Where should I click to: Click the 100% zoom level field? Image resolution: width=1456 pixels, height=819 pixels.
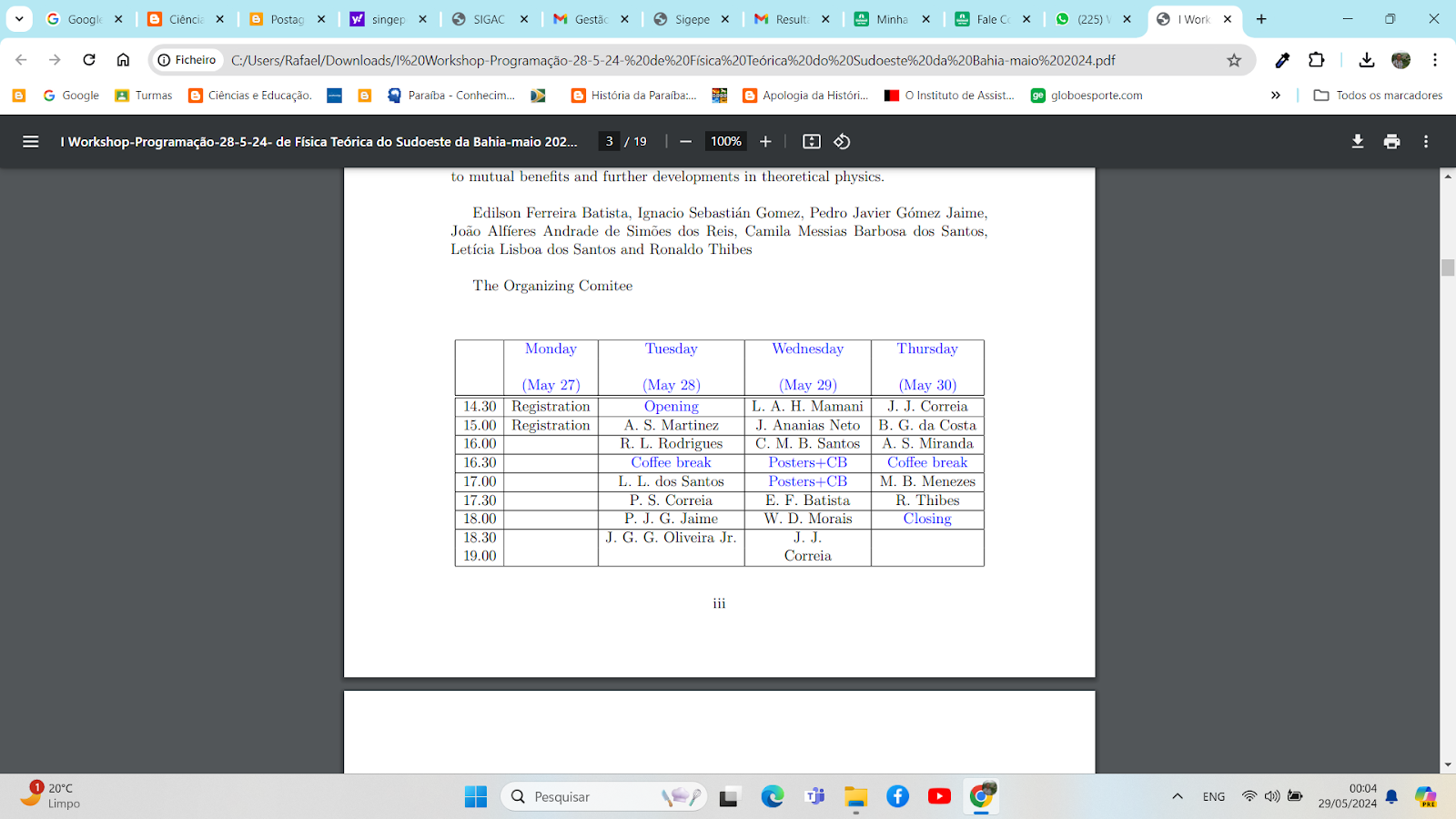[x=726, y=141]
